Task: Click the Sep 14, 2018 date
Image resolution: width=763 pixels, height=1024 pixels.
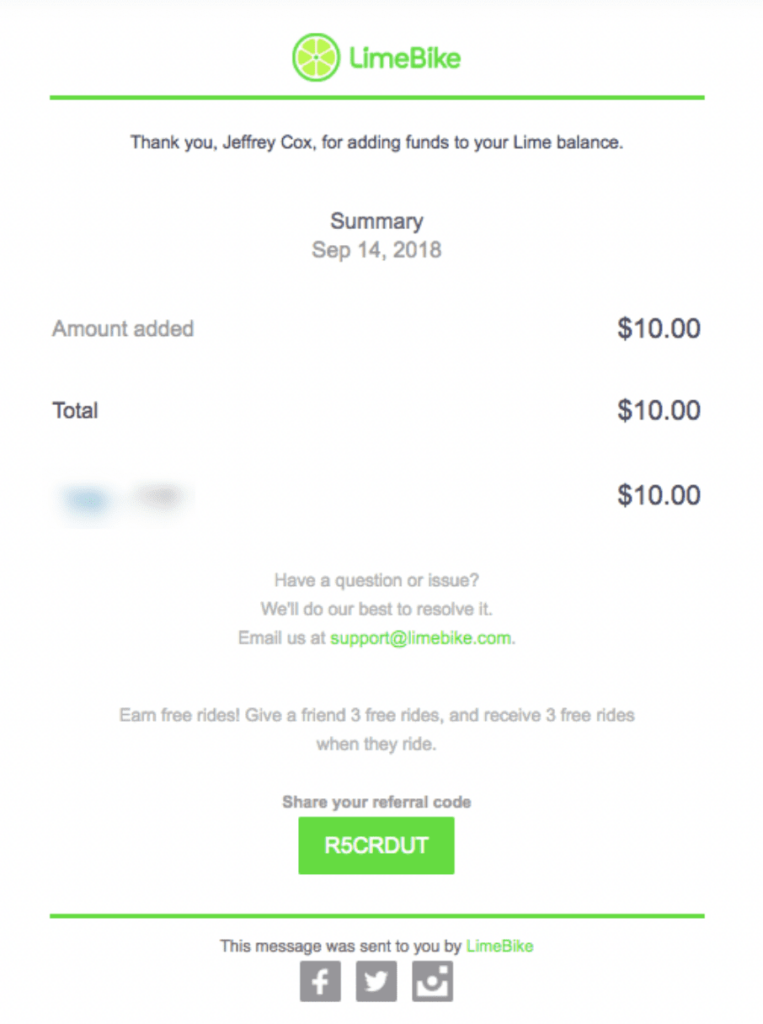Action: tap(377, 250)
